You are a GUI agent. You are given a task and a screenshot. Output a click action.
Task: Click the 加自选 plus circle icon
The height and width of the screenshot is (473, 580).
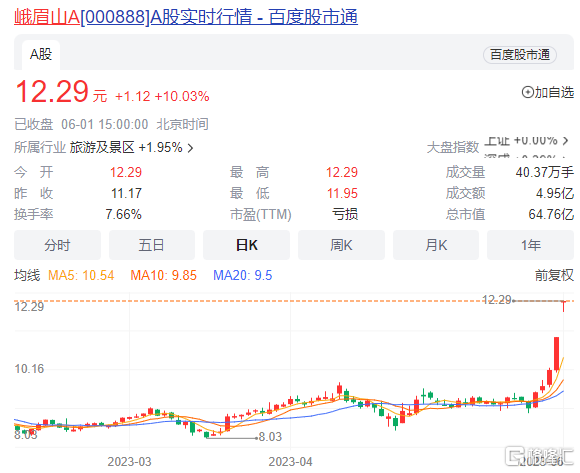click(527, 92)
